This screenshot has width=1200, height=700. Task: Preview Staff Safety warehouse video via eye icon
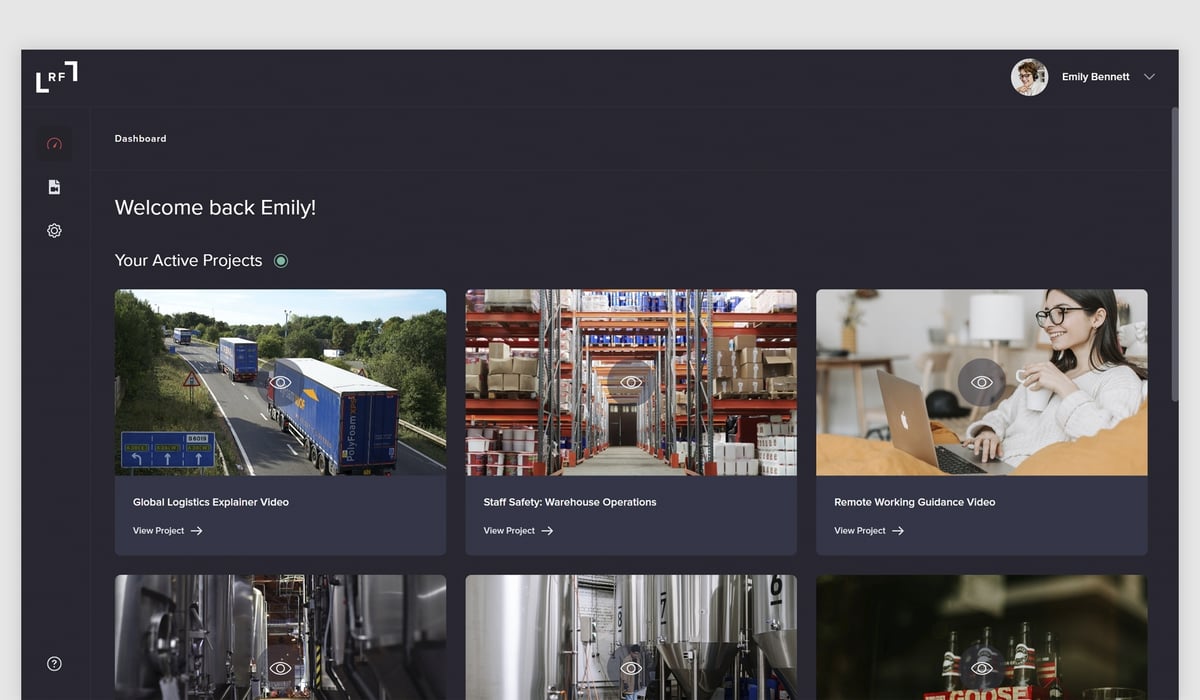coord(631,382)
